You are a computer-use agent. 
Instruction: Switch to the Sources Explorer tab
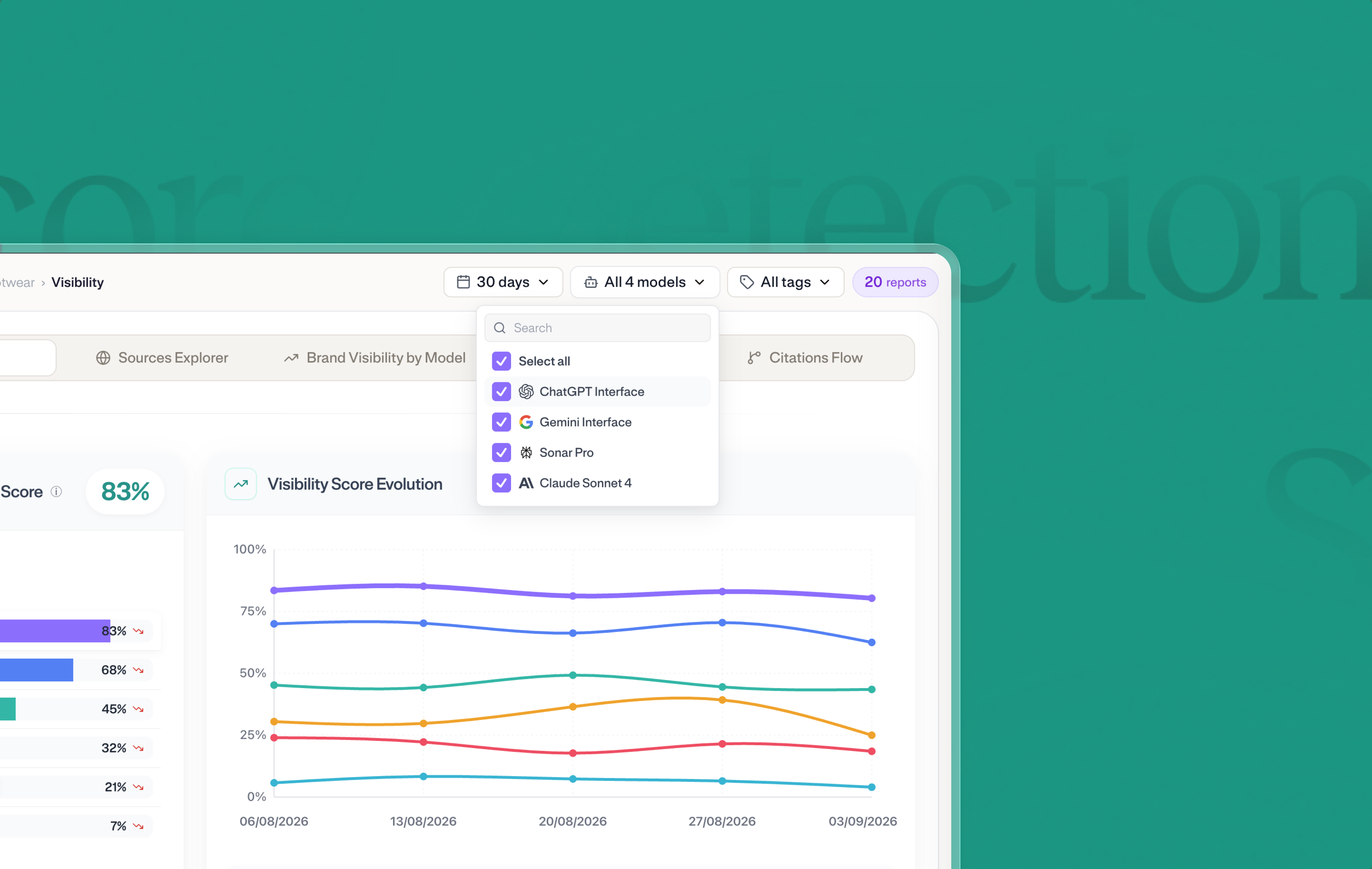(x=162, y=358)
